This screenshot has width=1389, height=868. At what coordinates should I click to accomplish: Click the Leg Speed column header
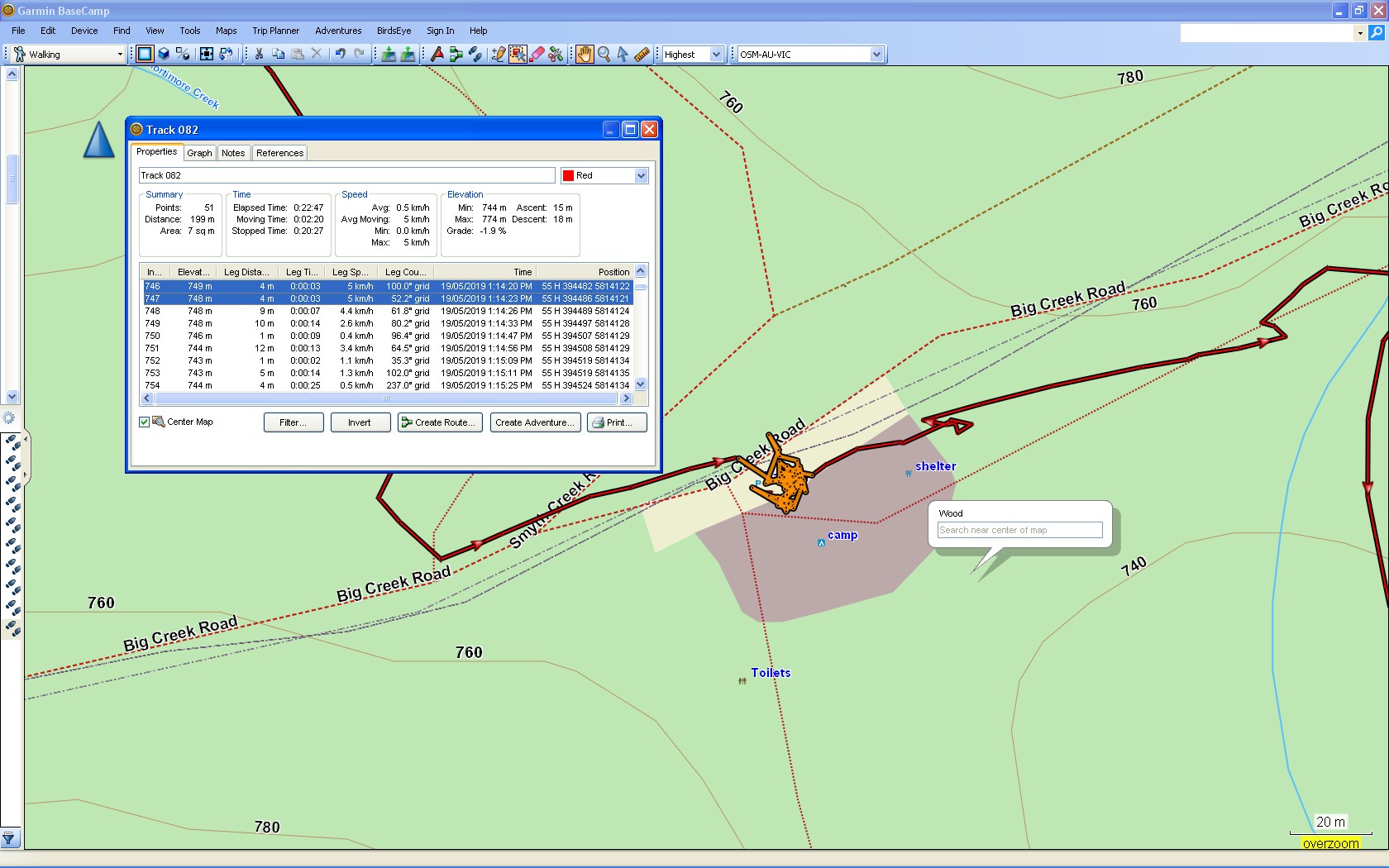tap(351, 272)
